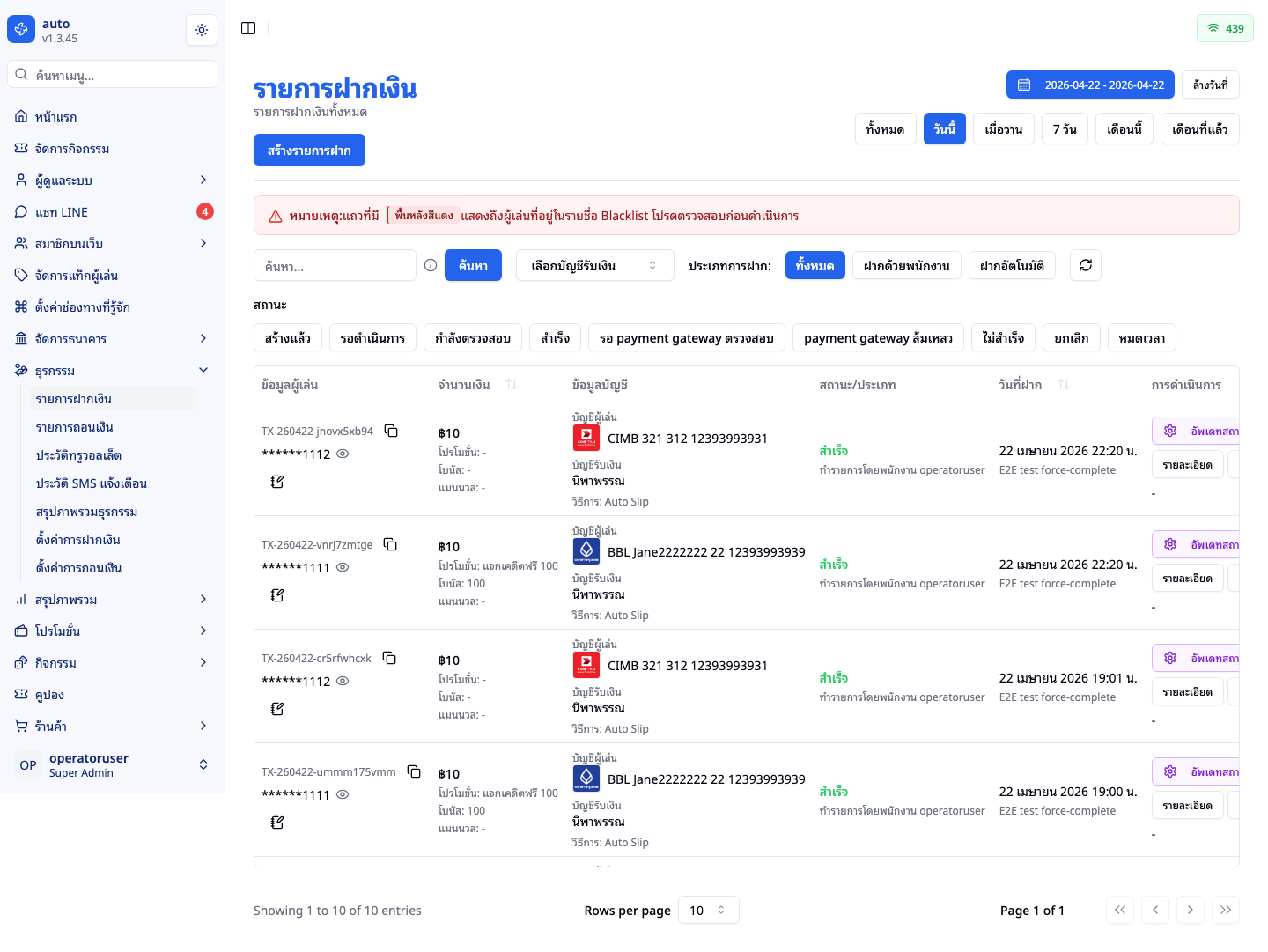This screenshot has height=952, width=1268.
Task: Click the refresh icon beside ฝากอัตโนมัติ
Action: tap(1085, 265)
